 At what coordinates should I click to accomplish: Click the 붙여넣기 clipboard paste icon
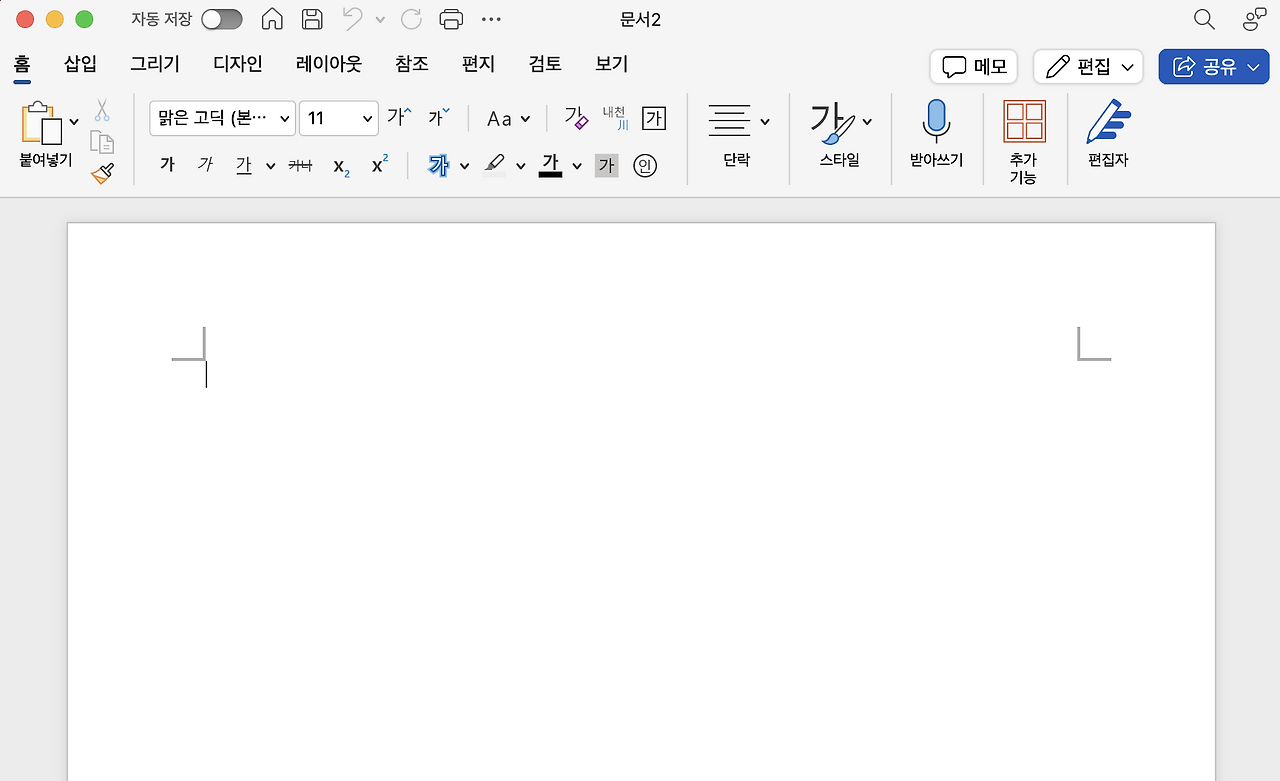[x=41, y=123]
